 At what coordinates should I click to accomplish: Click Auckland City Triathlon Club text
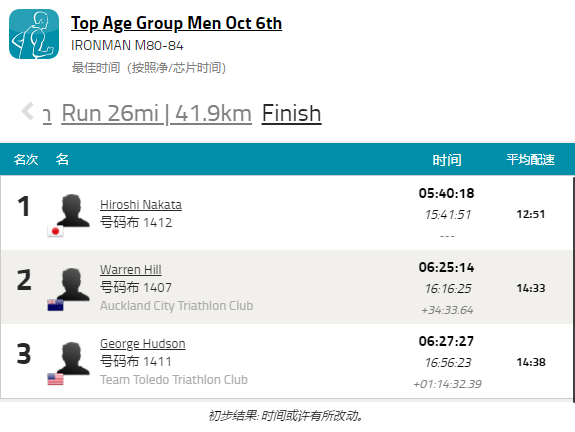[x=176, y=305]
